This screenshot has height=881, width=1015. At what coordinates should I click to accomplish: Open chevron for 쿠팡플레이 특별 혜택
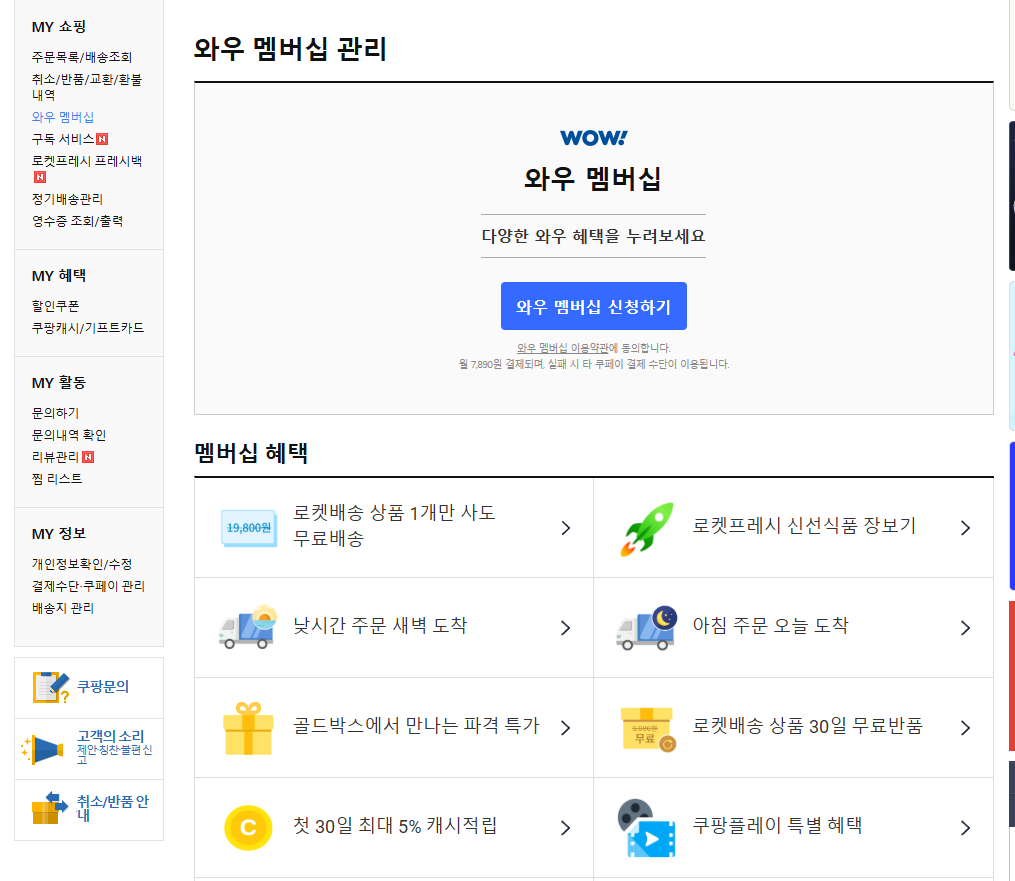965,828
